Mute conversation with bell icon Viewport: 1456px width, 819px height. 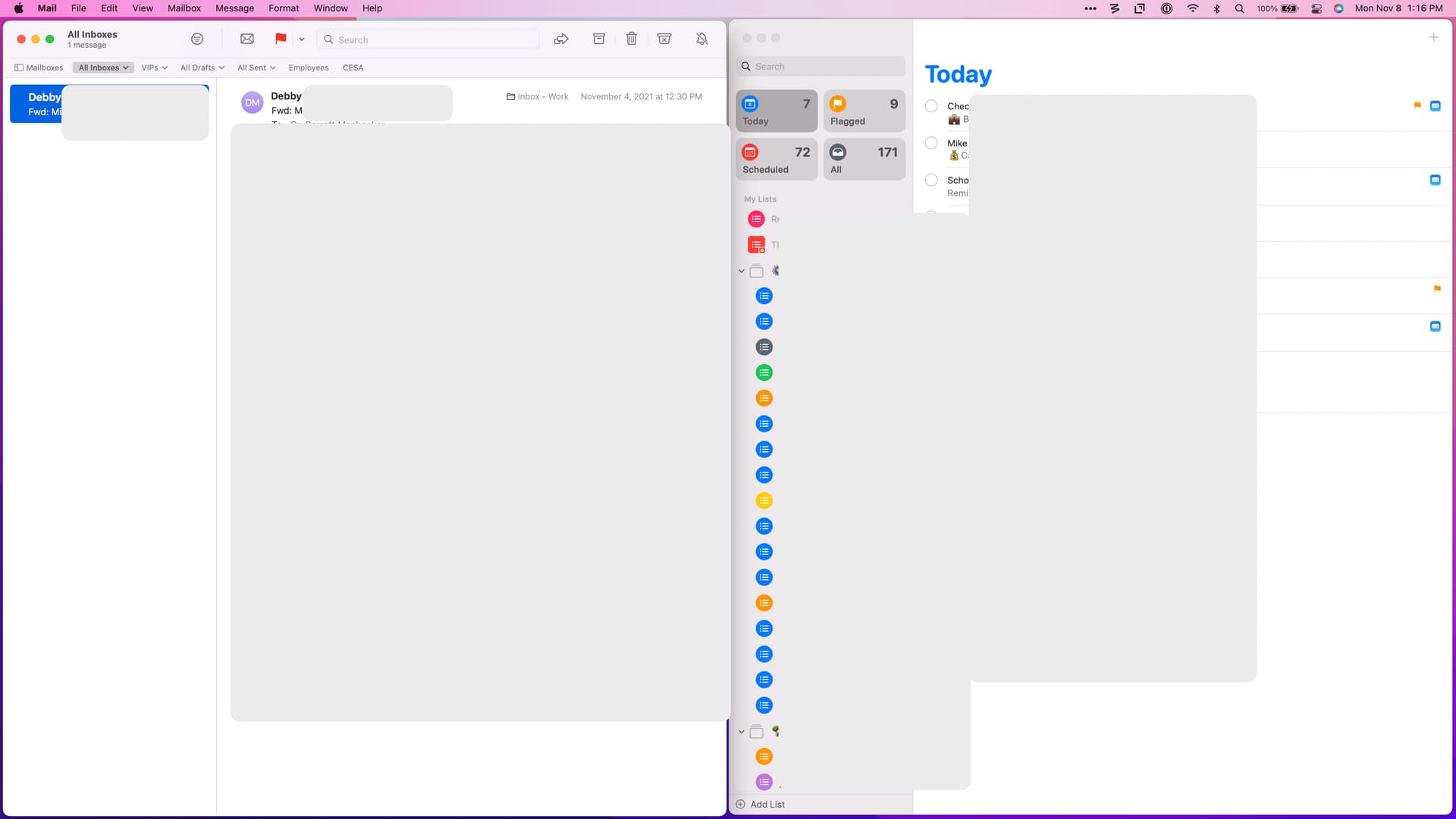702,39
